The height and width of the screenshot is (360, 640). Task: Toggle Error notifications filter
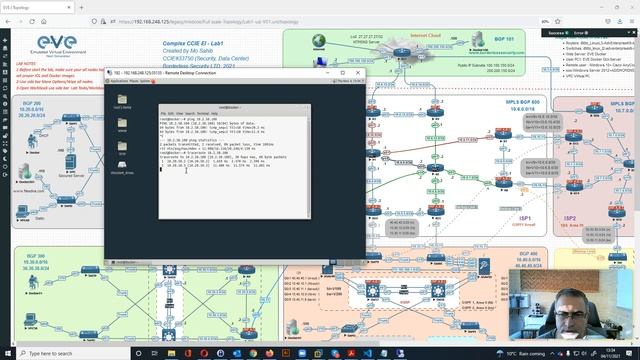[581, 33]
